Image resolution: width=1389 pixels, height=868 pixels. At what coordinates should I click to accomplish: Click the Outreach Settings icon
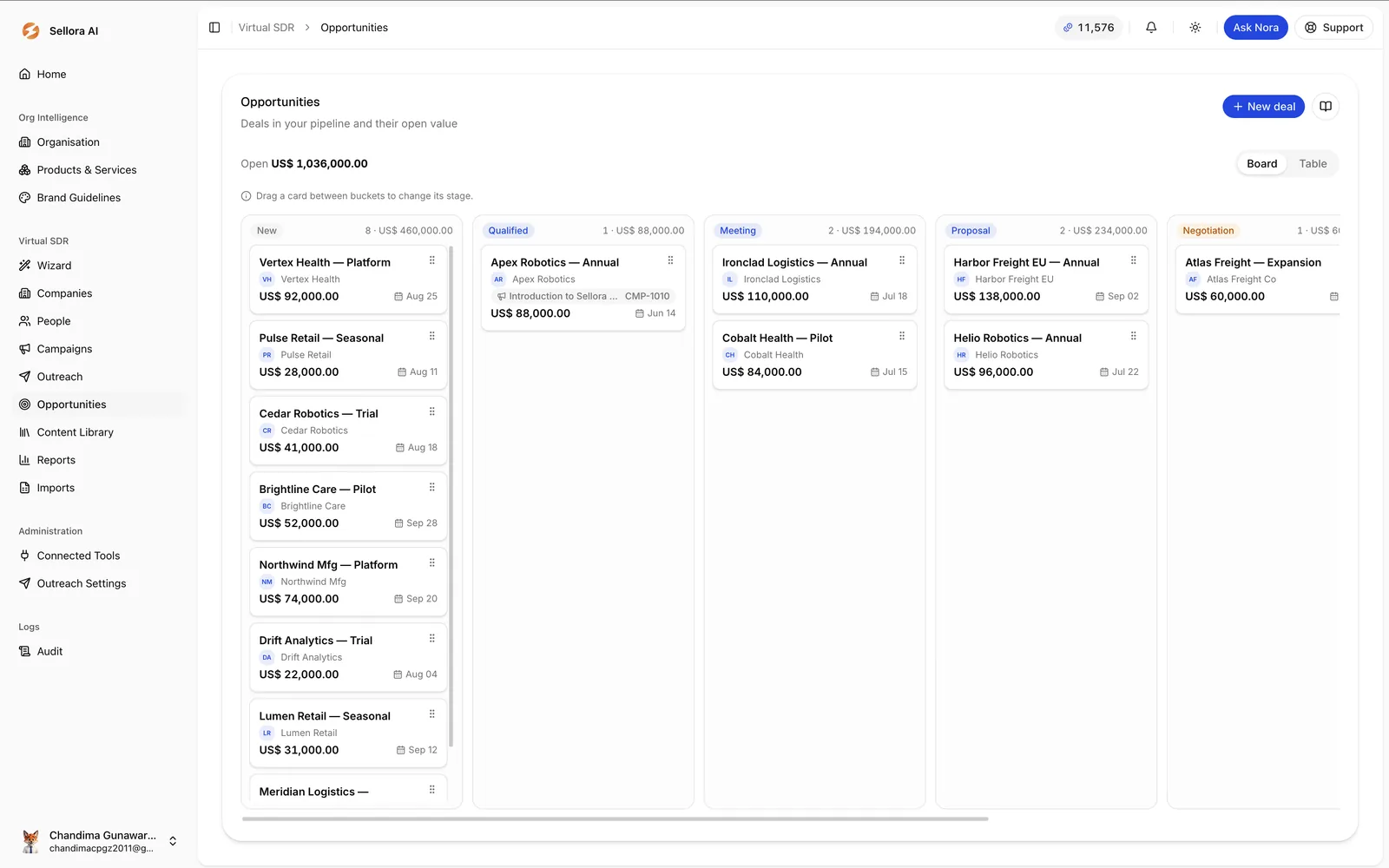pyautogui.click(x=25, y=583)
